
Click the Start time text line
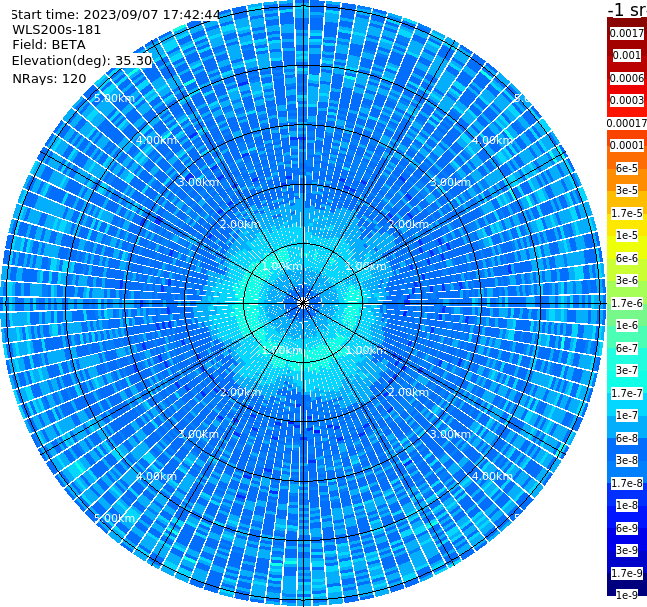[116, 14]
